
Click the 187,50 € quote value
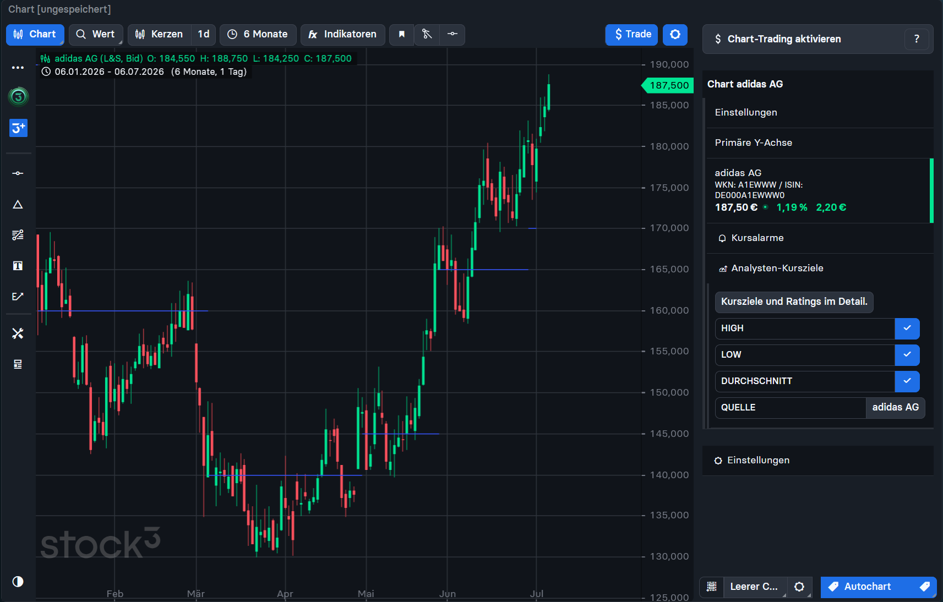[x=736, y=207]
